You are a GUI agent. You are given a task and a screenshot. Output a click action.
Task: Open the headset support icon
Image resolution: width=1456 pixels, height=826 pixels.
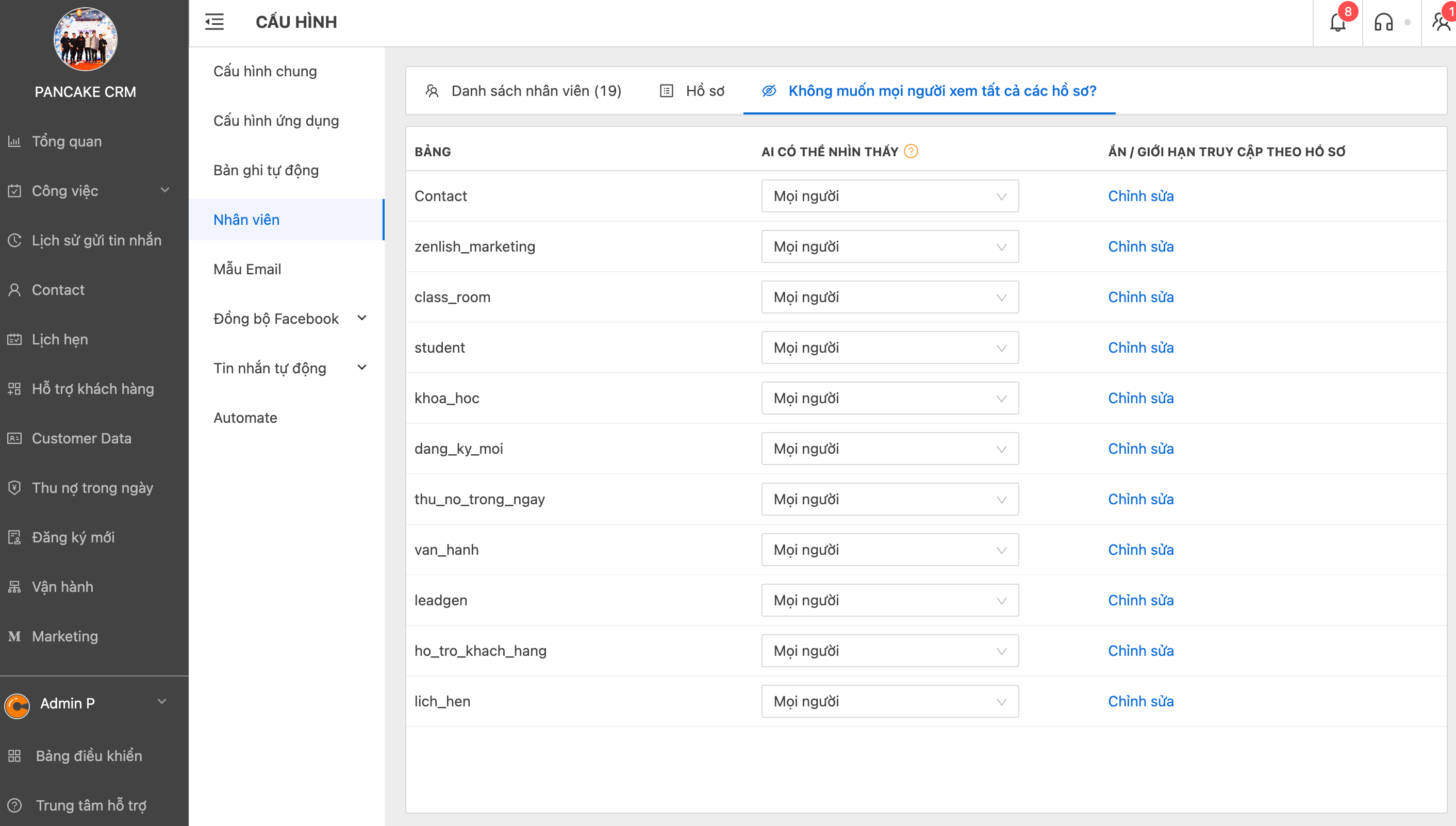pyautogui.click(x=1383, y=23)
